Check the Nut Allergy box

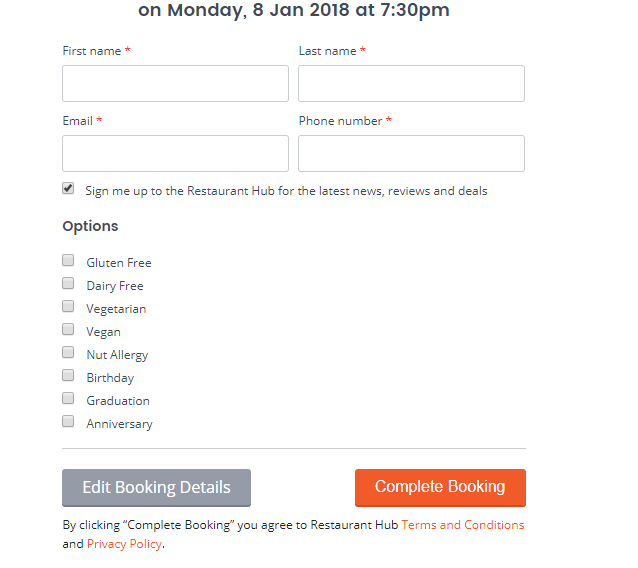pyautogui.click(x=68, y=352)
